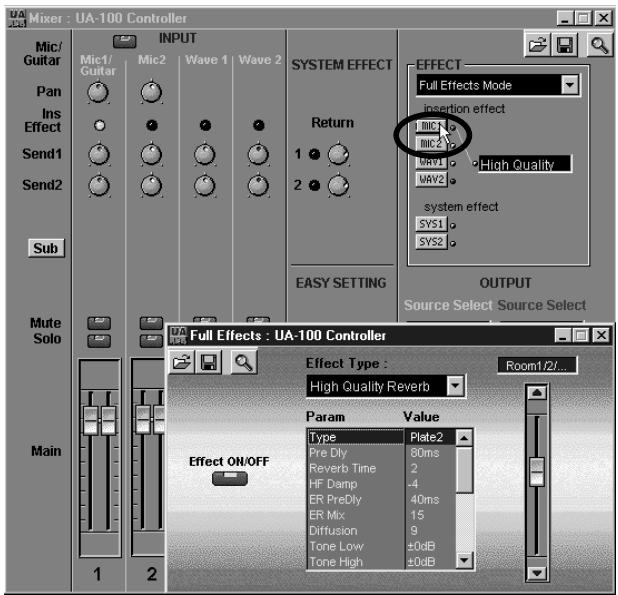Click Return 2 level knob
The width and height of the screenshot is (618, 595).
[339, 186]
